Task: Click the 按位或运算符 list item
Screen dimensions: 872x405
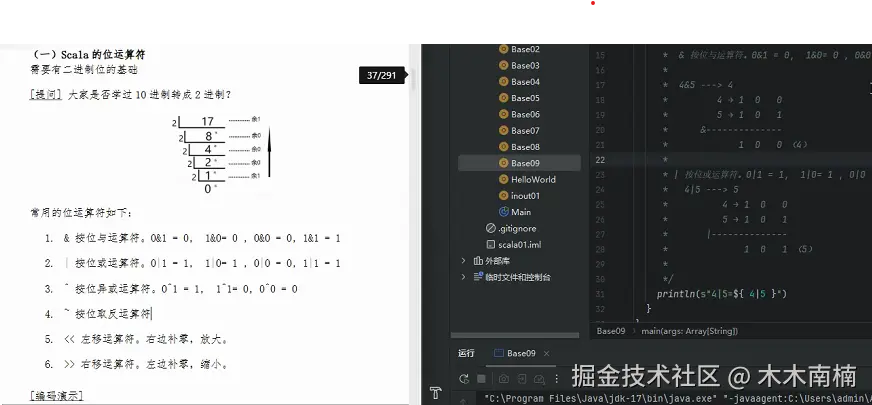Action: coord(192,263)
